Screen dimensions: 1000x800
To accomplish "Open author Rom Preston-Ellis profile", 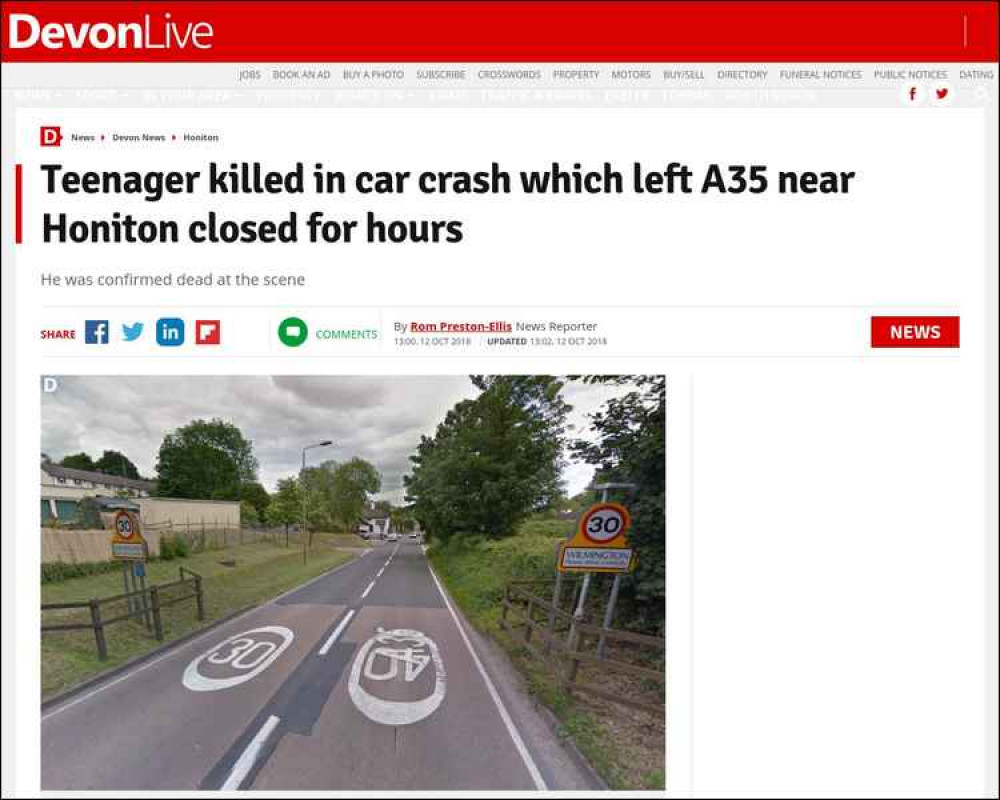I will (x=460, y=327).
